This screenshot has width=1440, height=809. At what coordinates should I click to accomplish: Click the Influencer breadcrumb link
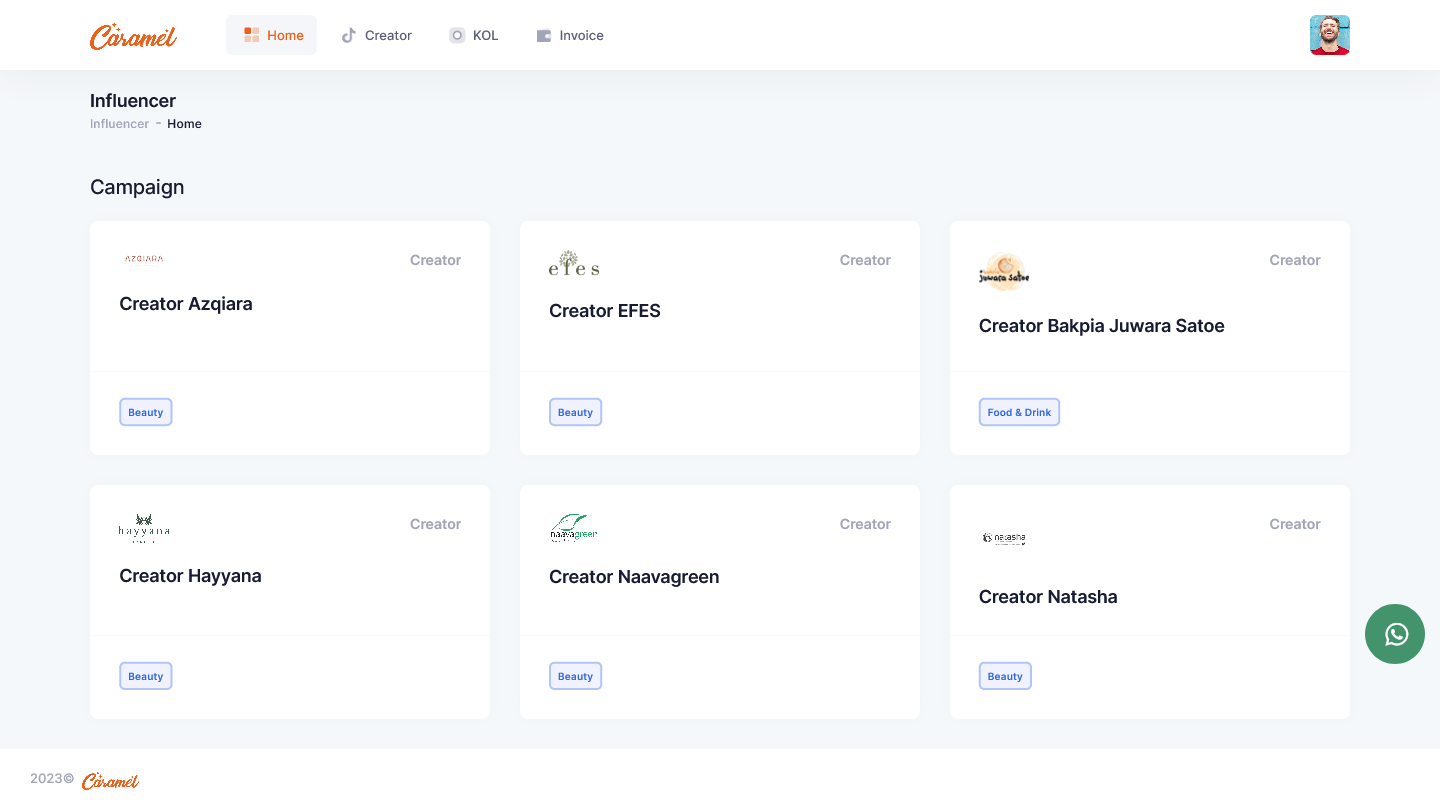(x=119, y=124)
